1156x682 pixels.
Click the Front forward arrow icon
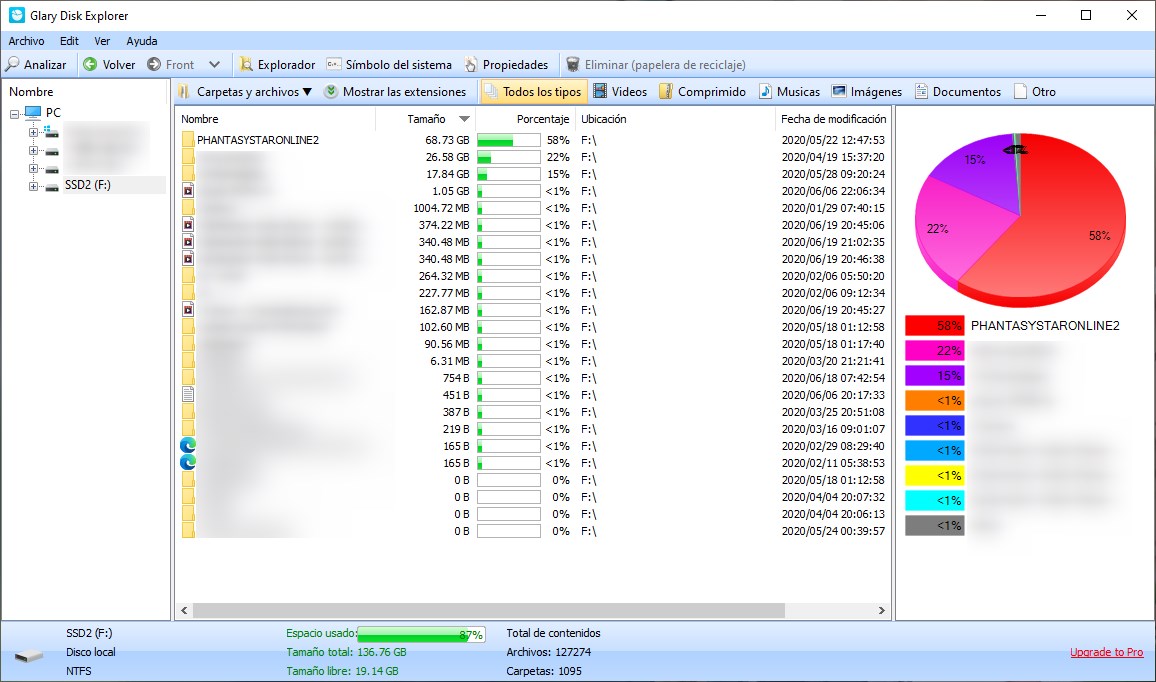[154, 64]
